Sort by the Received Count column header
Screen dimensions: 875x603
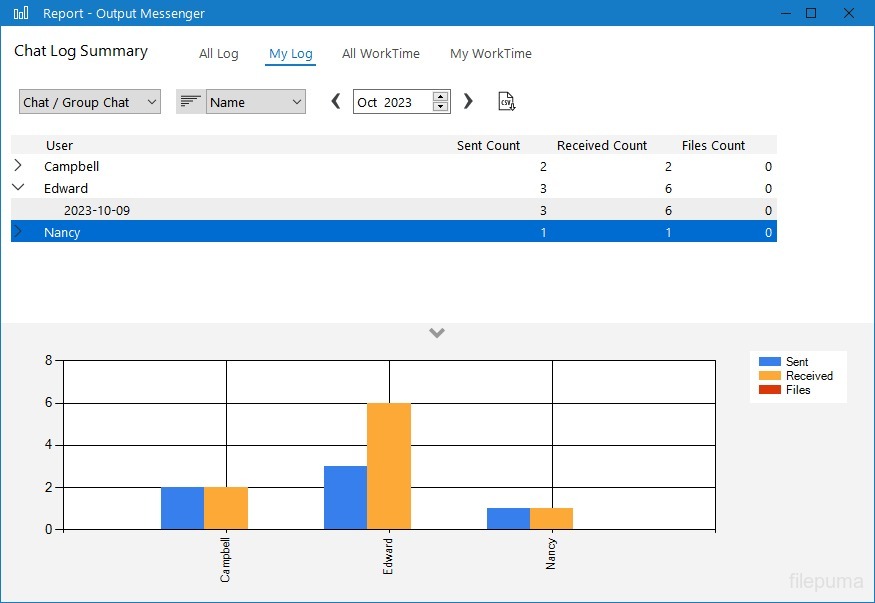click(x=602, y=145)
